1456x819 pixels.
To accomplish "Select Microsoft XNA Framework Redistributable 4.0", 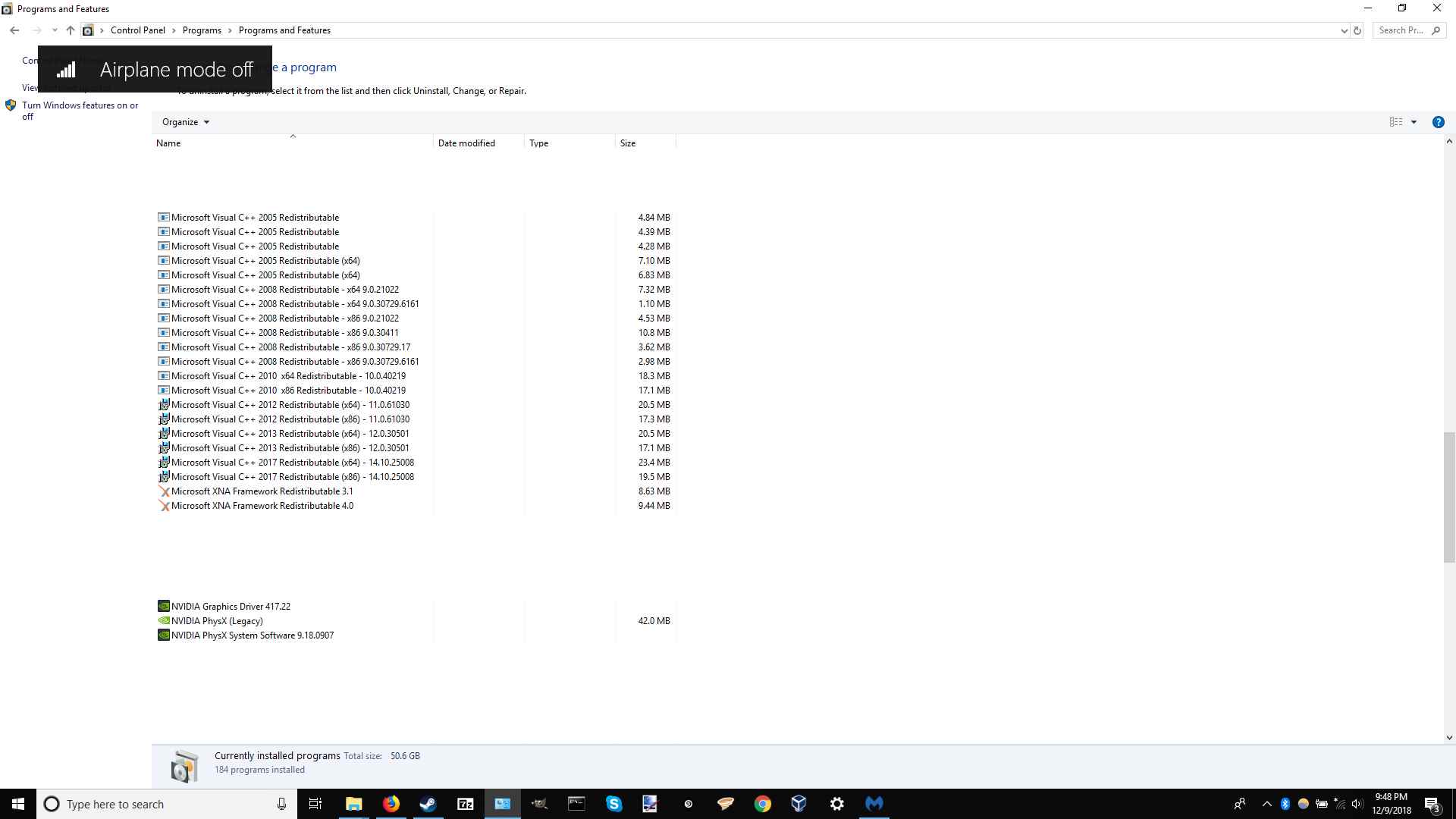I will [x=262, y=506].
